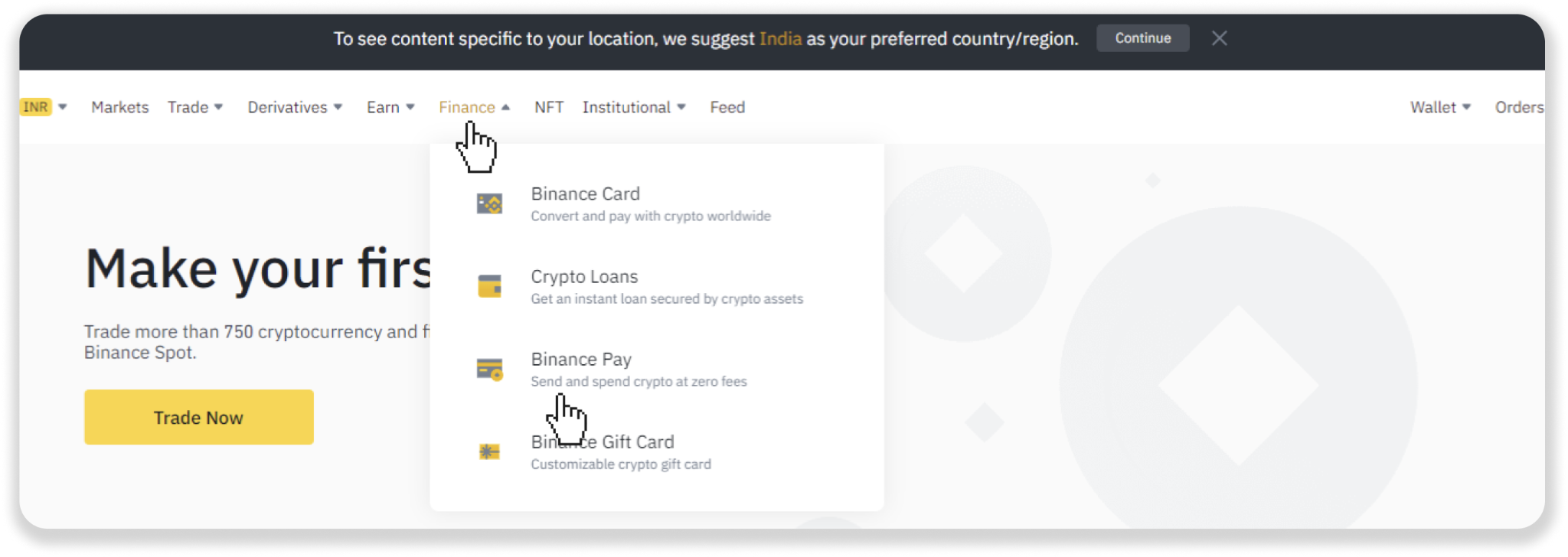Follow the India country link
The height and width of the screenshot is (557, 1568).
tap(780, 38)
